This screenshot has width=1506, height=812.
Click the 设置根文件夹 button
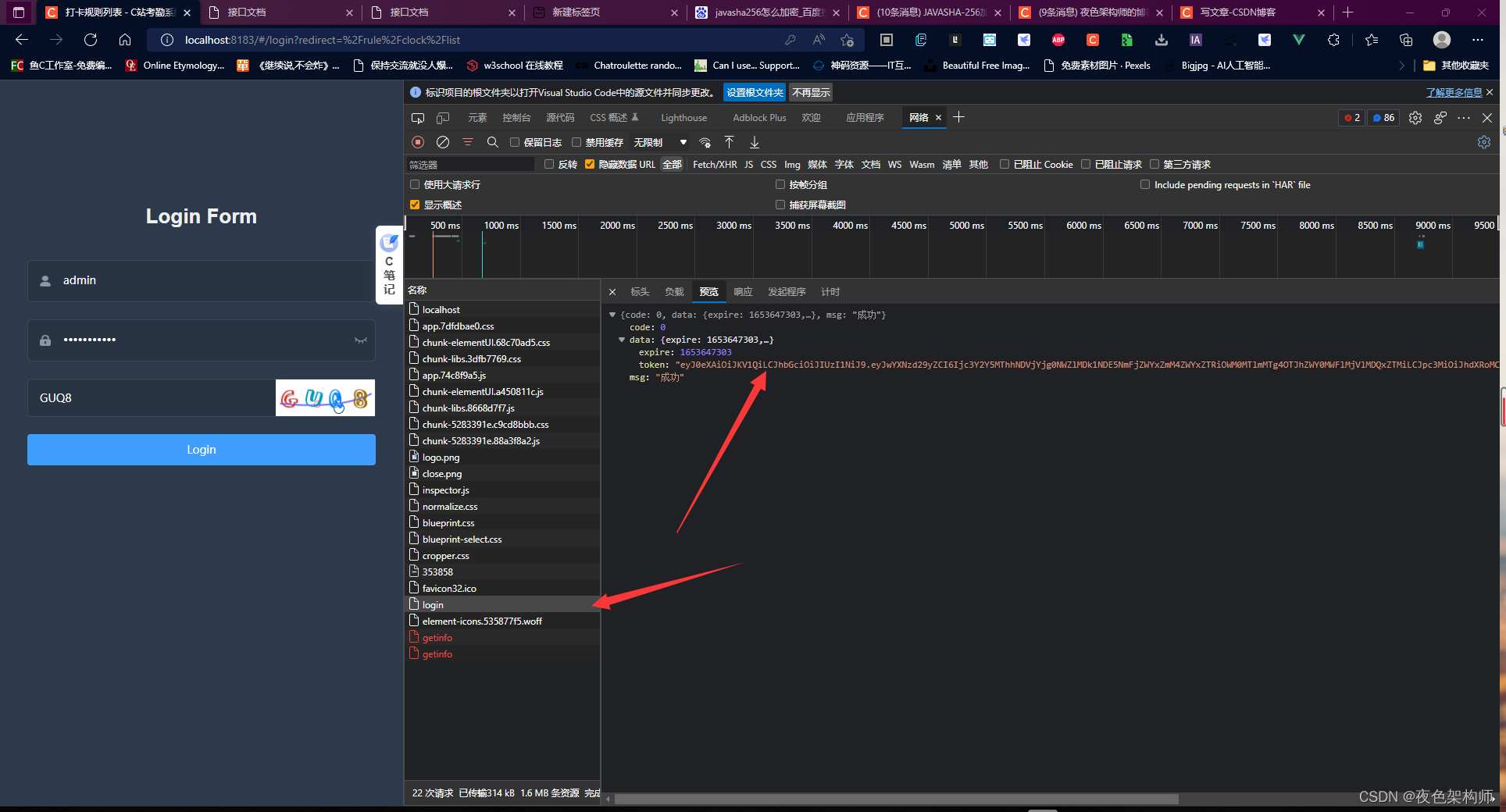point(755,92)
